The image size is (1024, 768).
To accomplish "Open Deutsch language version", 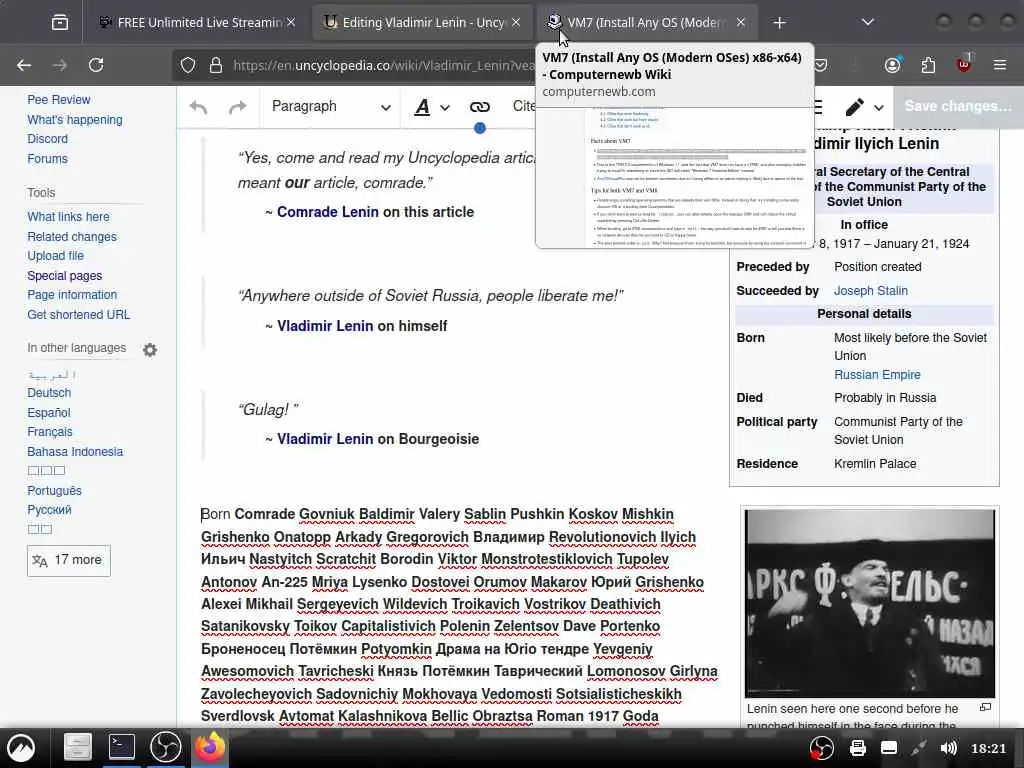I will pos(49,393).
